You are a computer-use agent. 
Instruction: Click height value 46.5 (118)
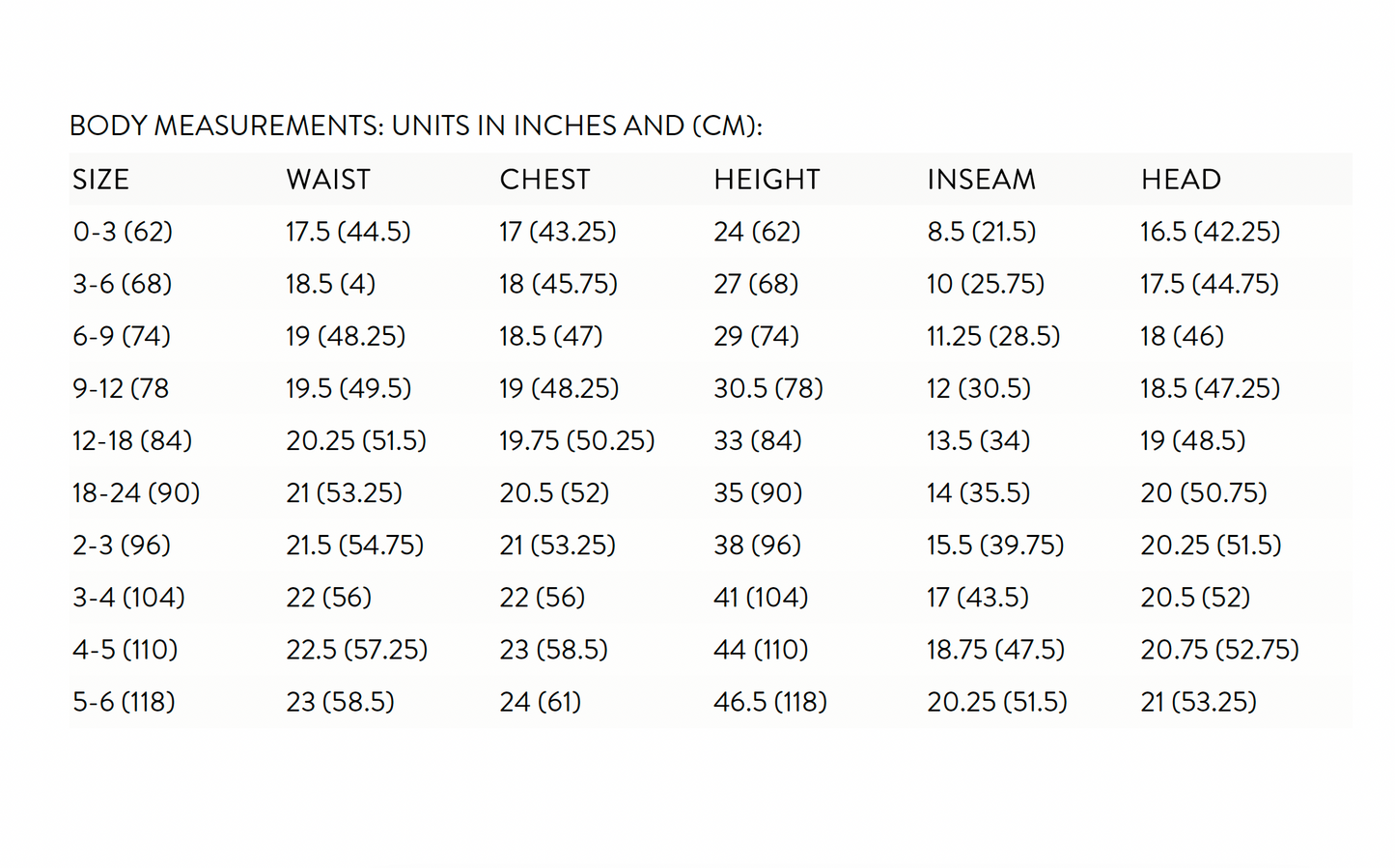point(770,702)
